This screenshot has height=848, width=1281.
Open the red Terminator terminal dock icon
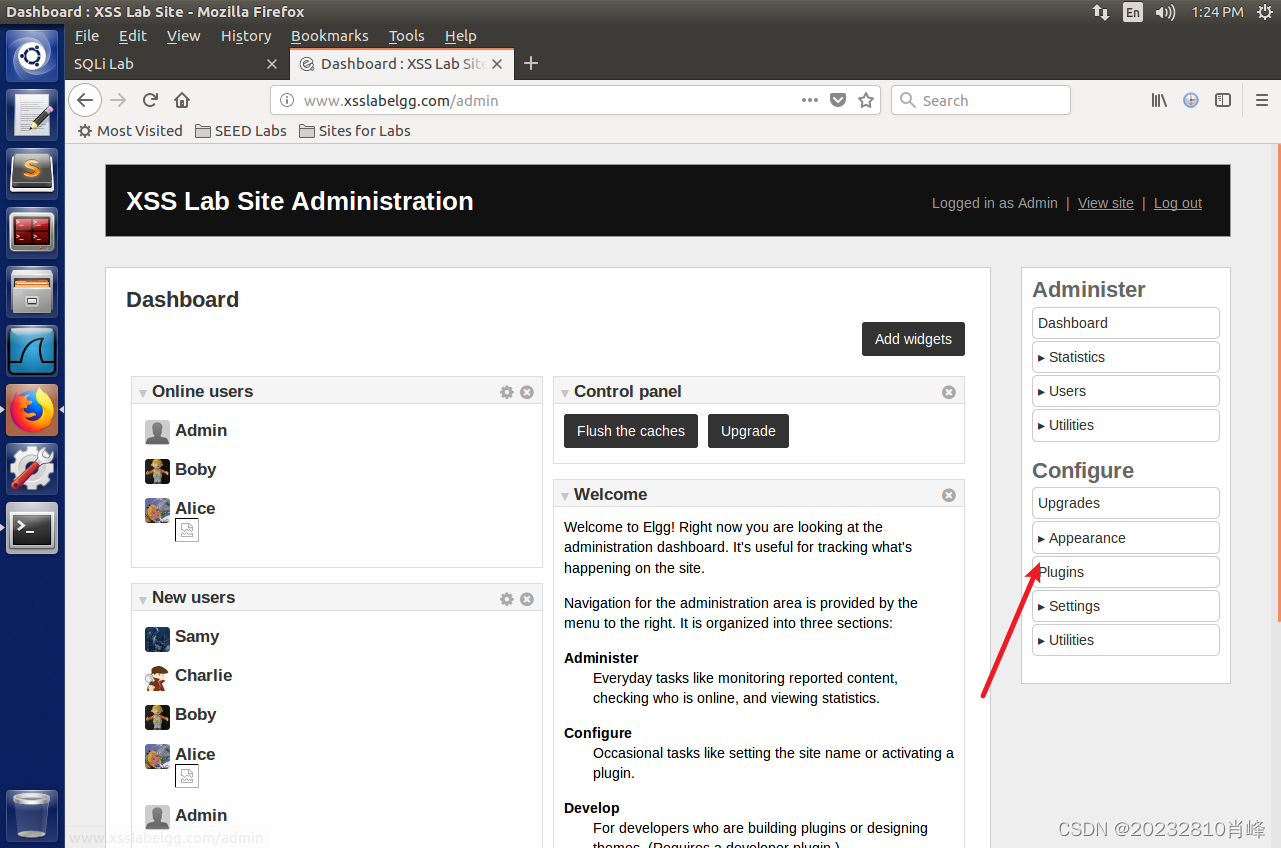(32, 232)
